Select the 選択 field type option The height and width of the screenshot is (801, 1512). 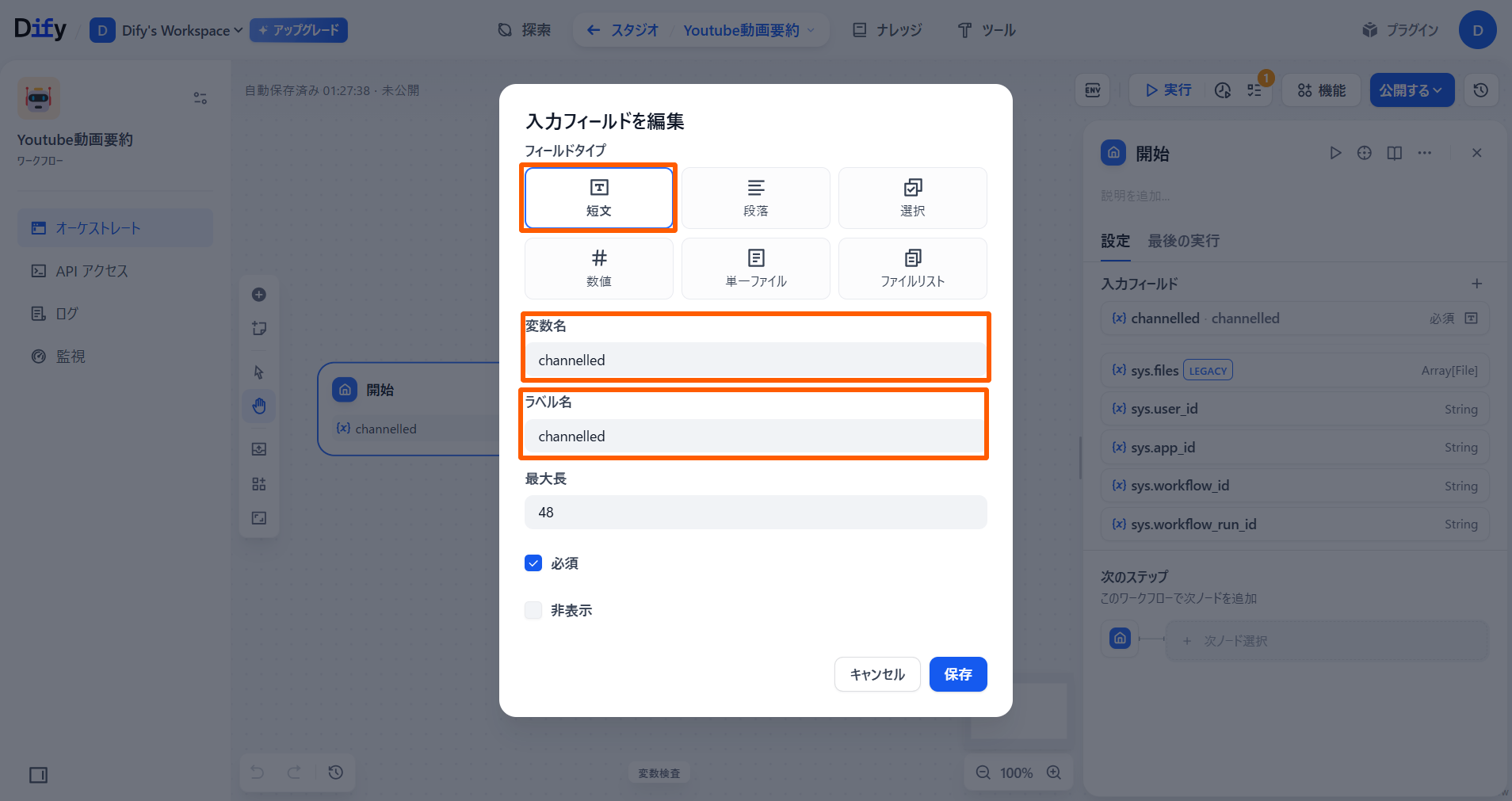(x=912, y=198)
